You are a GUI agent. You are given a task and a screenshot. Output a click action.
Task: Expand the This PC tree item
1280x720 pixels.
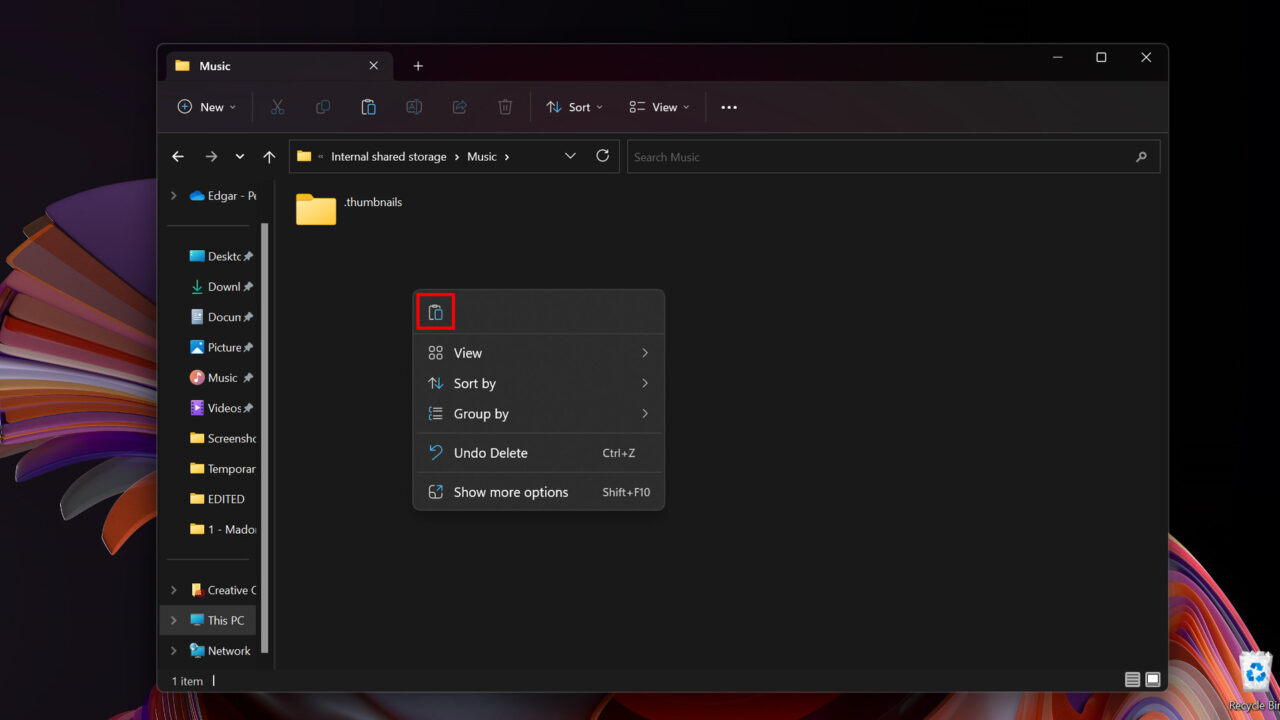(x=172, y=620)
